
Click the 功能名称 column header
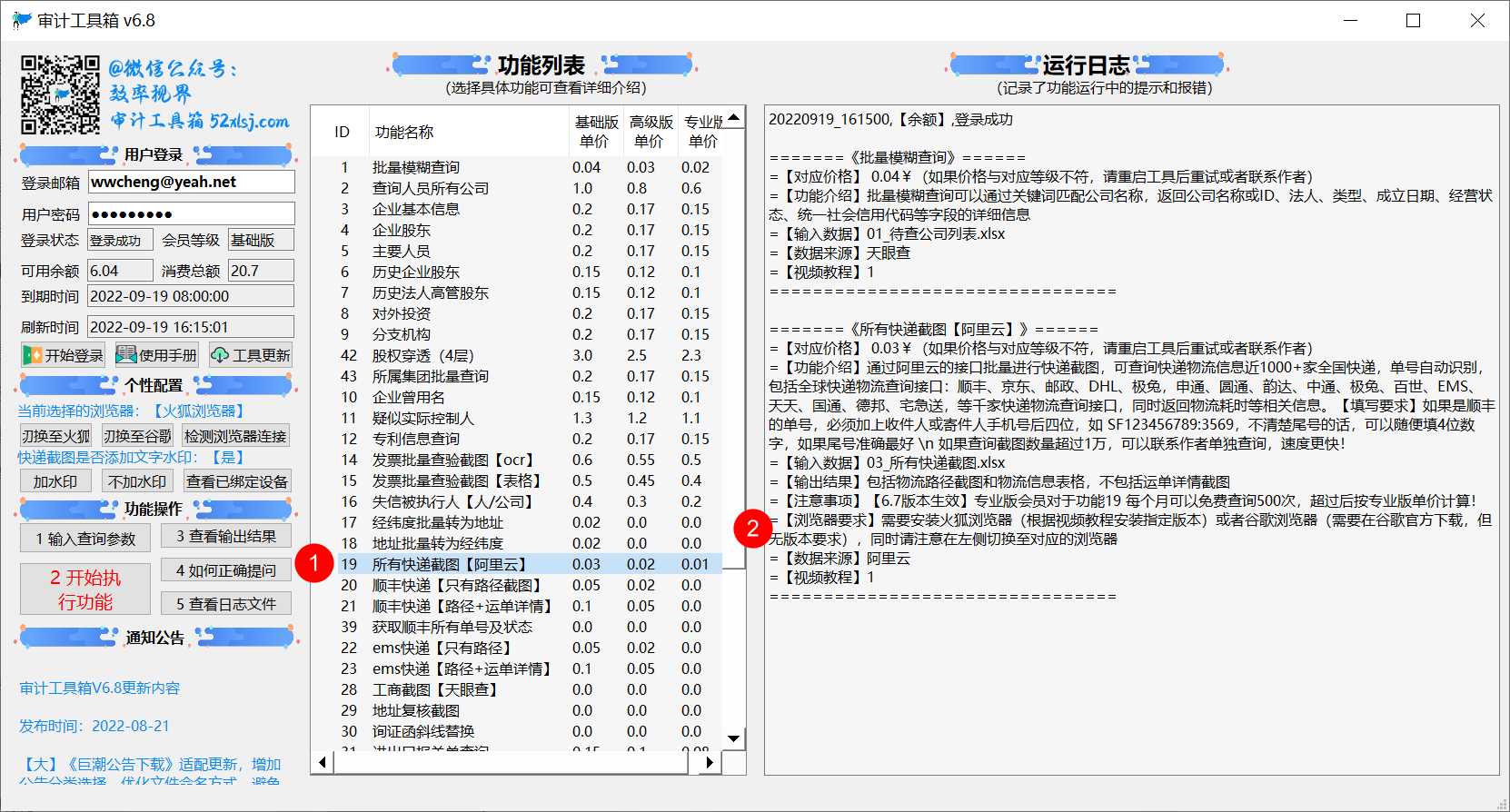point(468,132)
